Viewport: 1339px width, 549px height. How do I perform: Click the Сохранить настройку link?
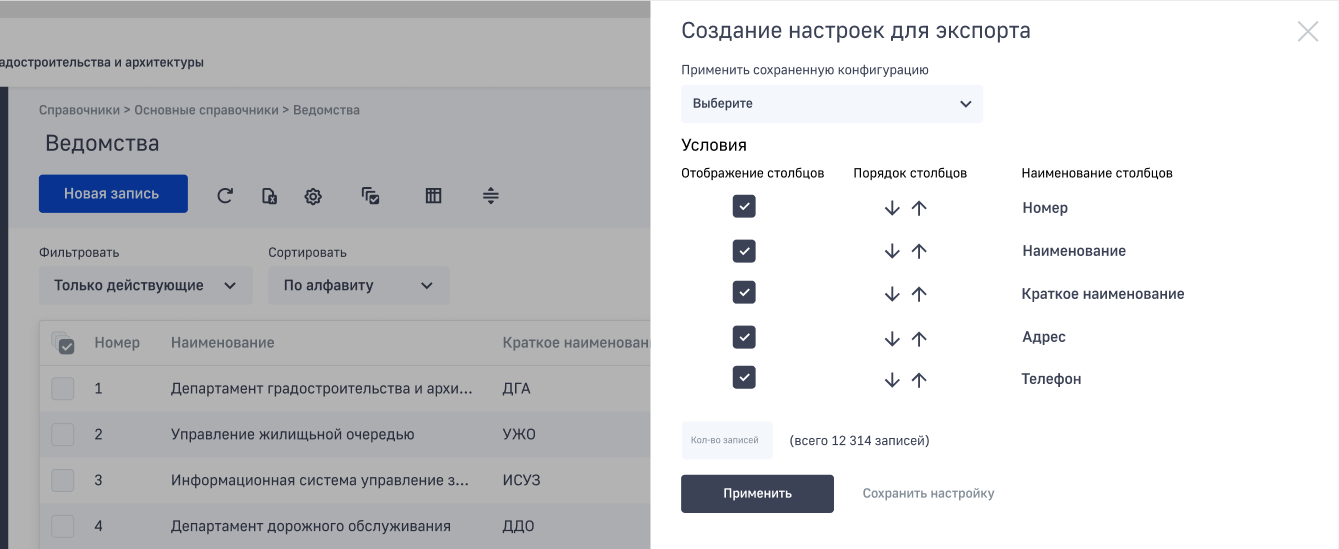pyautogui.click(x=928, y=494)
